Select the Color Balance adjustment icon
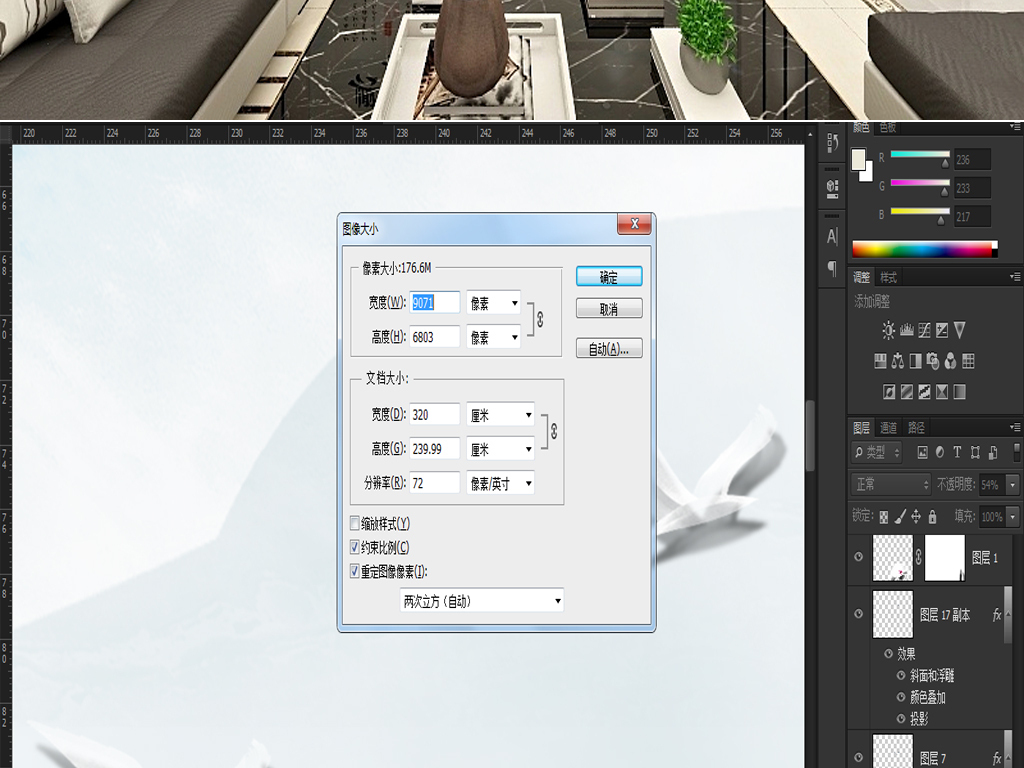The image size is (1024, 768). click(x=897, y=360)
